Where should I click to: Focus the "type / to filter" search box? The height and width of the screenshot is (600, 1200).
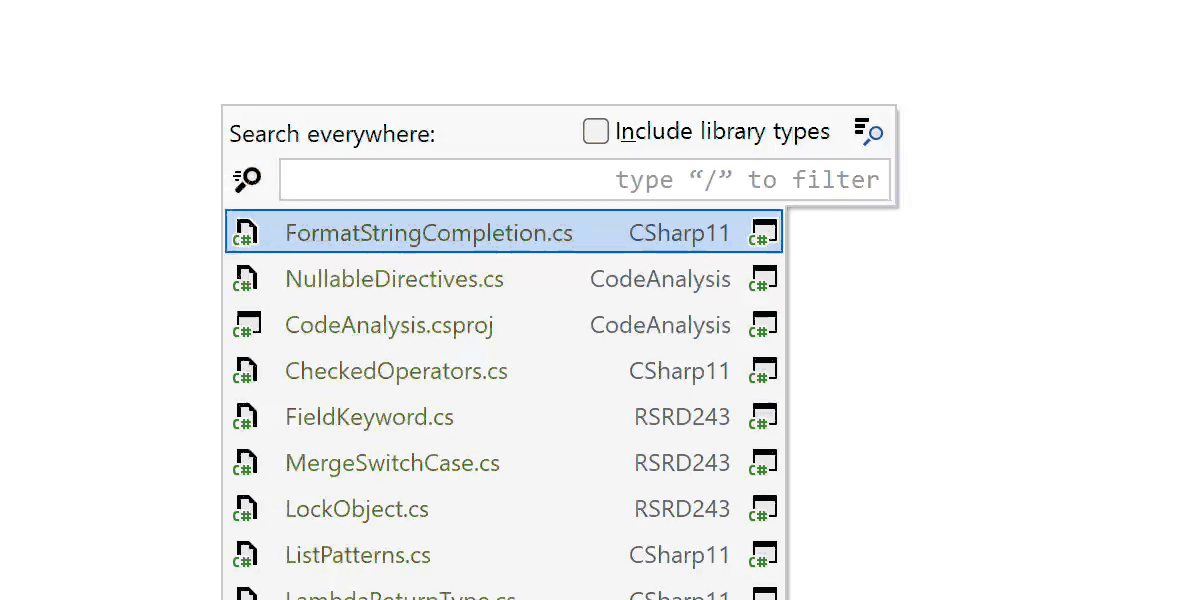click(584, 180)
